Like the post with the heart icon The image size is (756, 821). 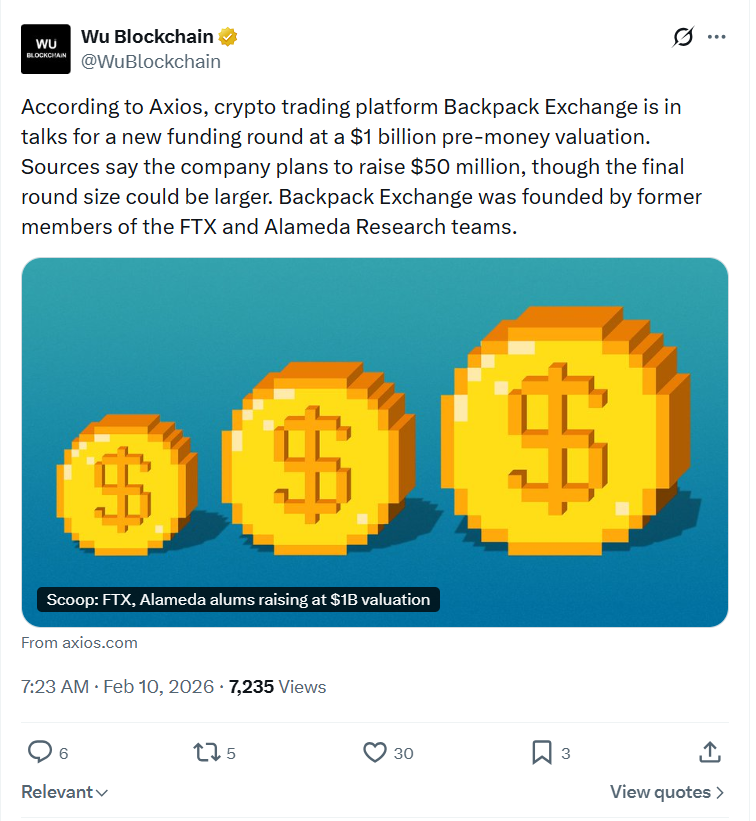pos(375,752)
